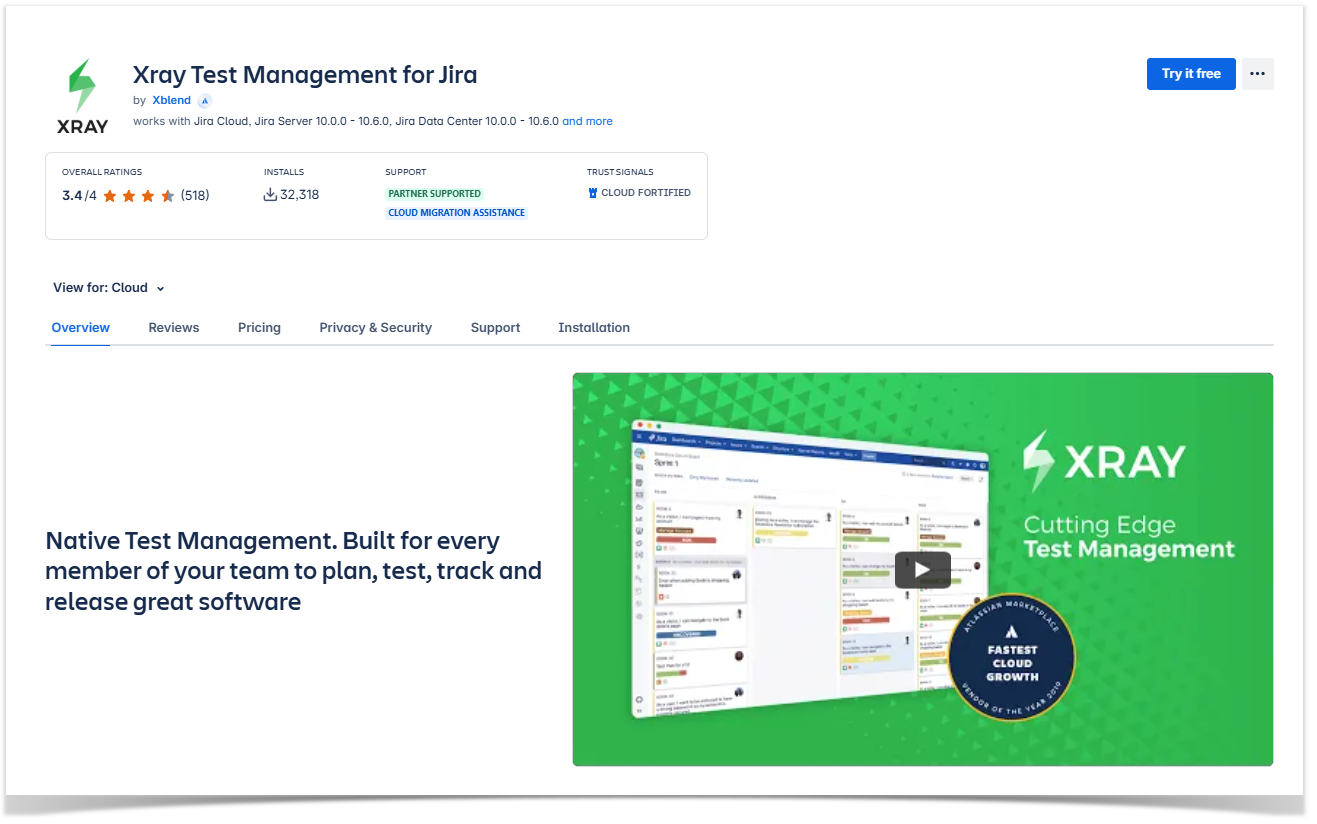Open the Support tab
The width and height of the screenshot is (1317, 824).
point(496,327)
